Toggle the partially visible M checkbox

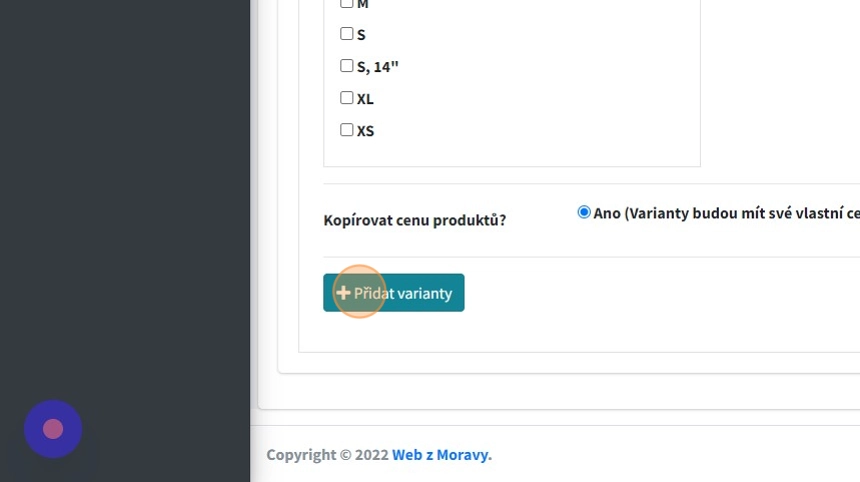coord(347,4)
